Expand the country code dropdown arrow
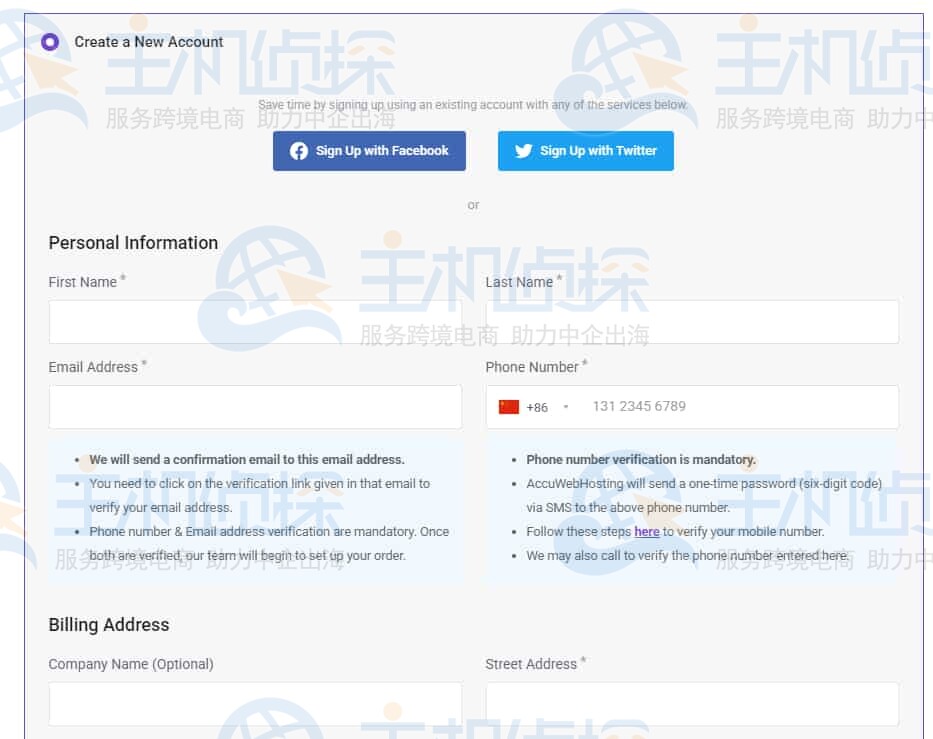The height and width of the screenshot is (739, 933). 566,407
